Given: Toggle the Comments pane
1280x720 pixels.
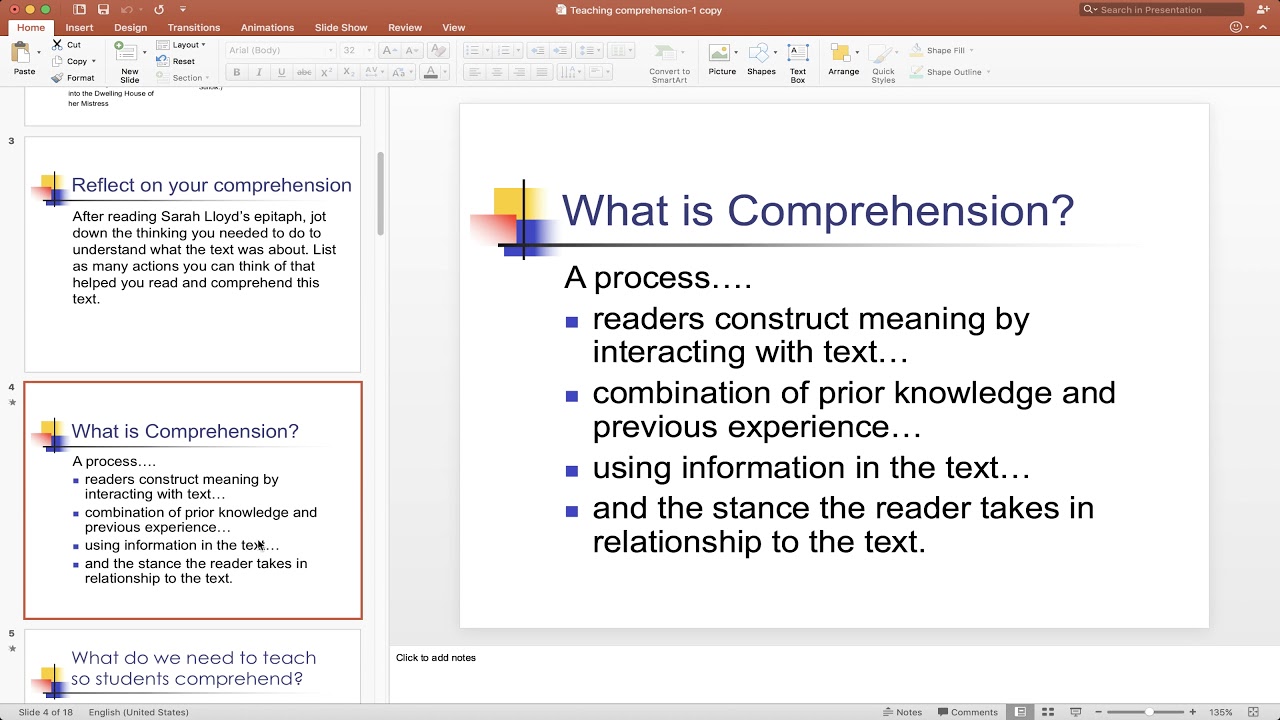Looking at the screenshot, I should click(968, 712).
